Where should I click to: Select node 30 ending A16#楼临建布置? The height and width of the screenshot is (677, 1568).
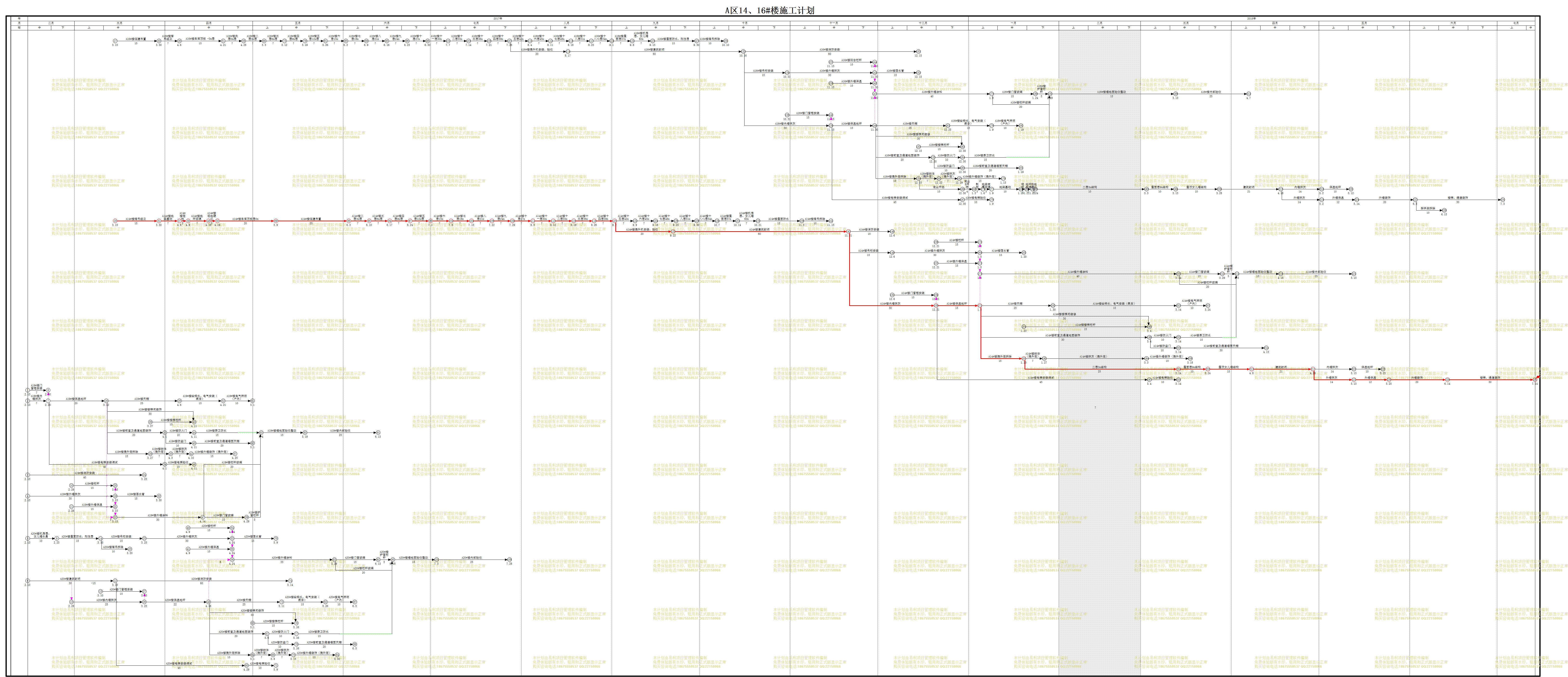[159, 41]
